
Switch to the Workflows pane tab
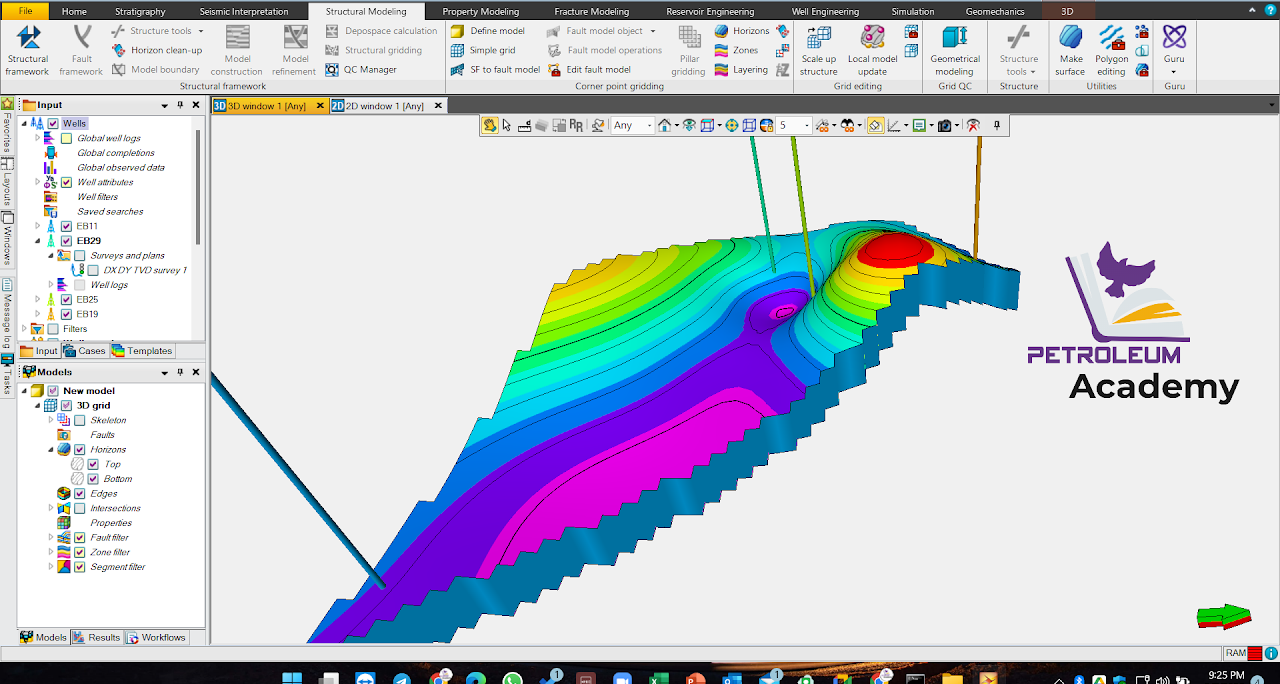[156, 637]
